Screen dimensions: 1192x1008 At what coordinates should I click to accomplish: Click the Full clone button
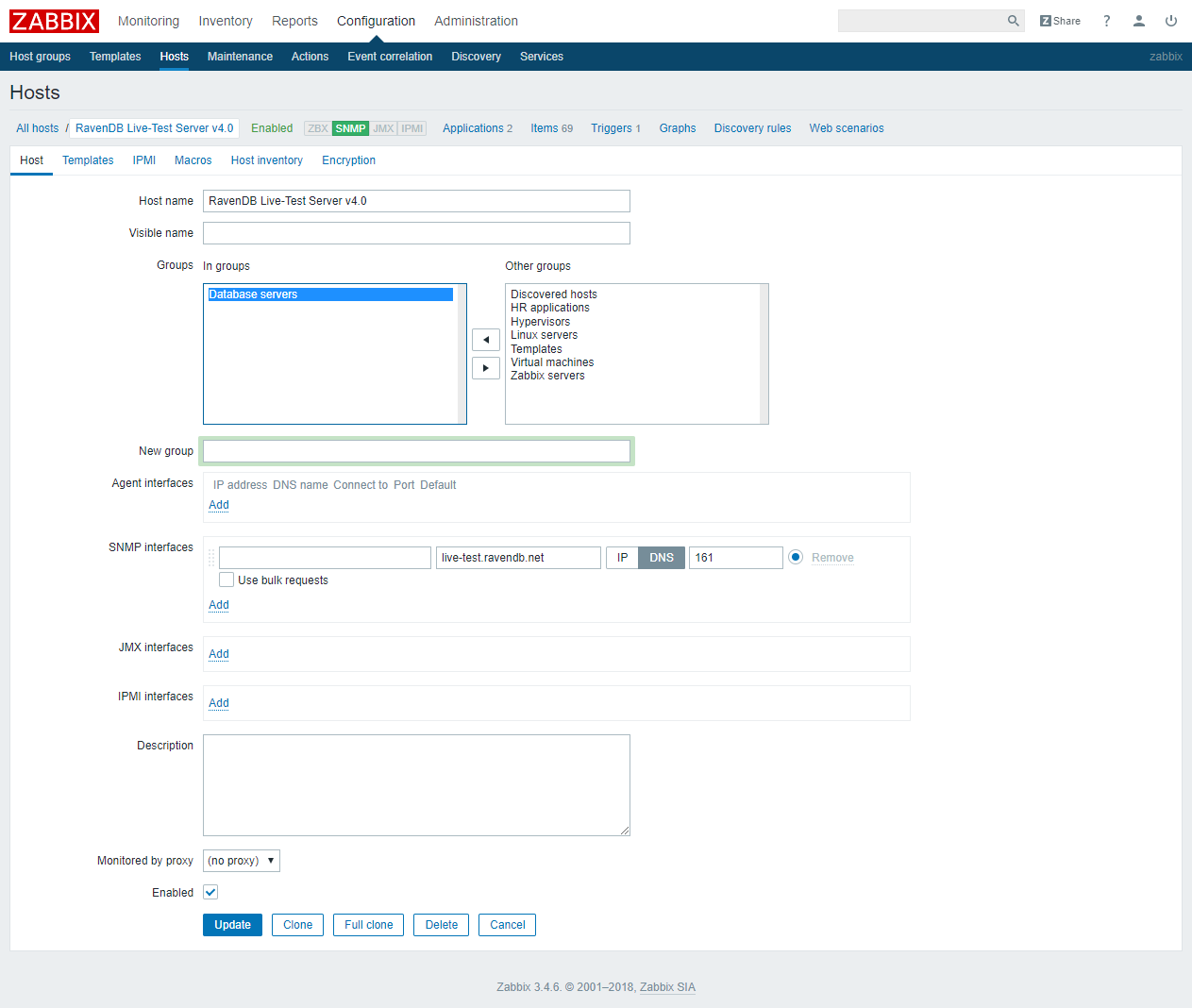point(368,925)
